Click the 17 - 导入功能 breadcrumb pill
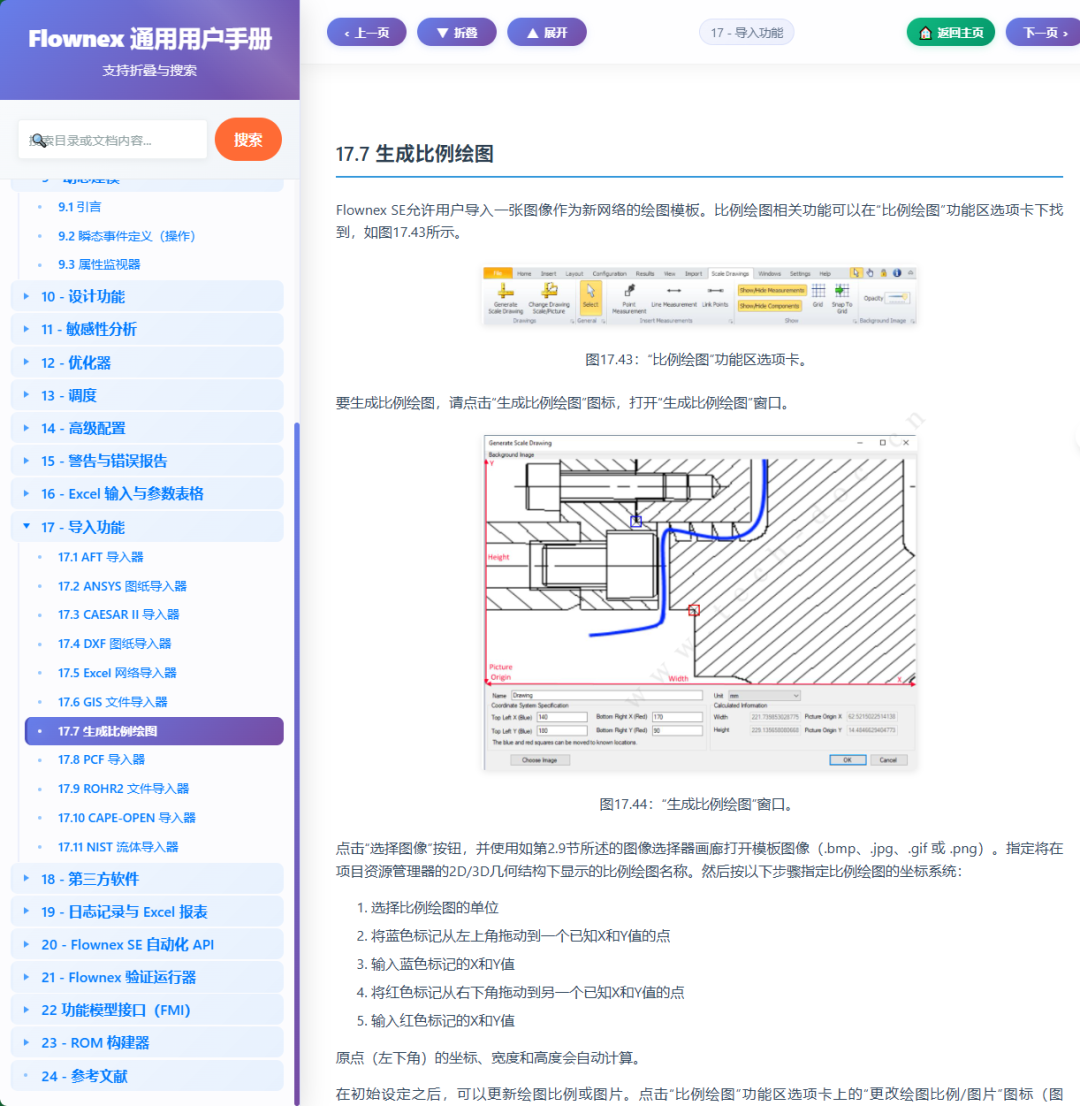This screenshot has height=1106, width=1080. click(x=746, y=32)
